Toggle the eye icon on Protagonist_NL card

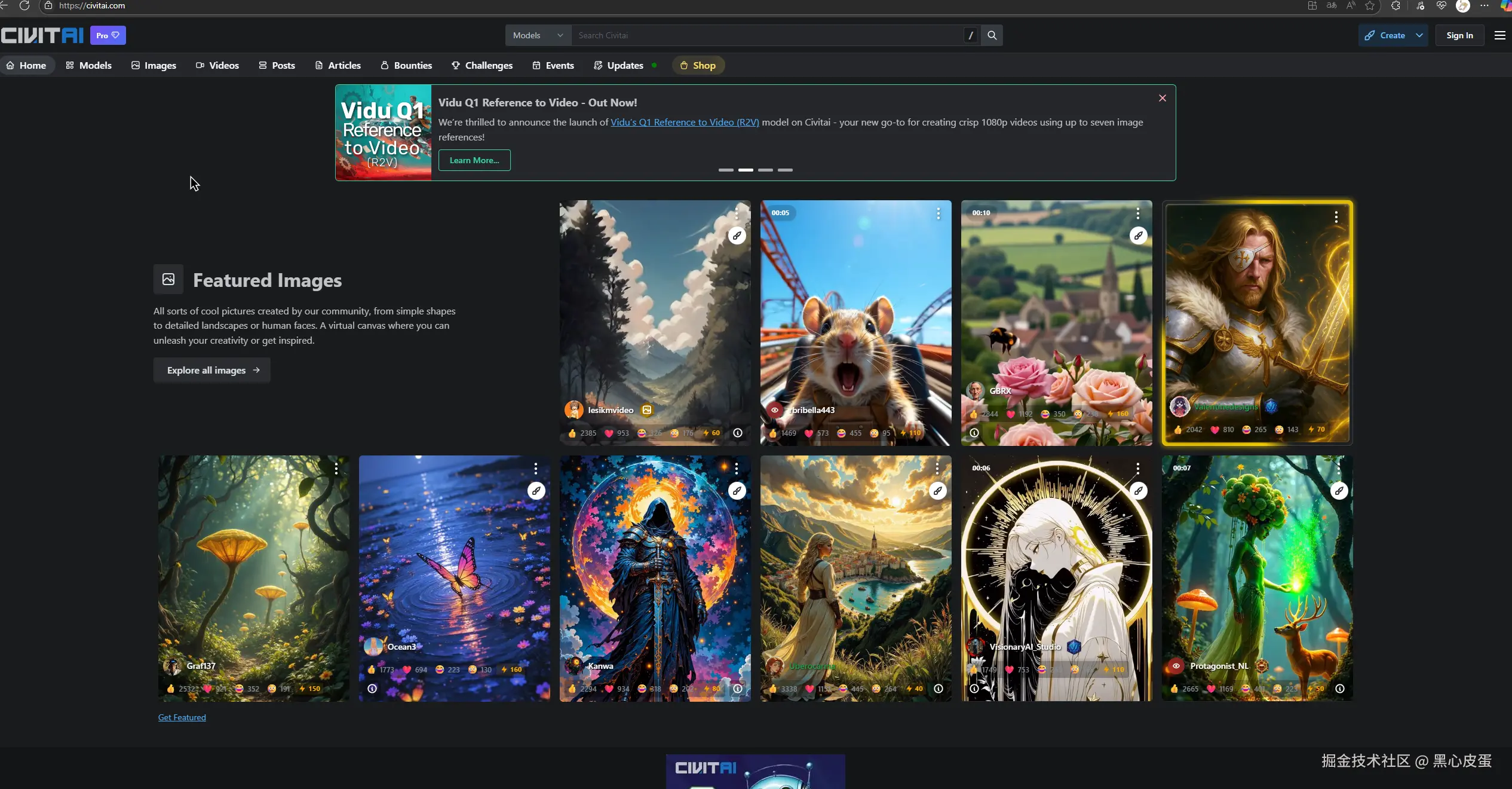(1176, 666)
